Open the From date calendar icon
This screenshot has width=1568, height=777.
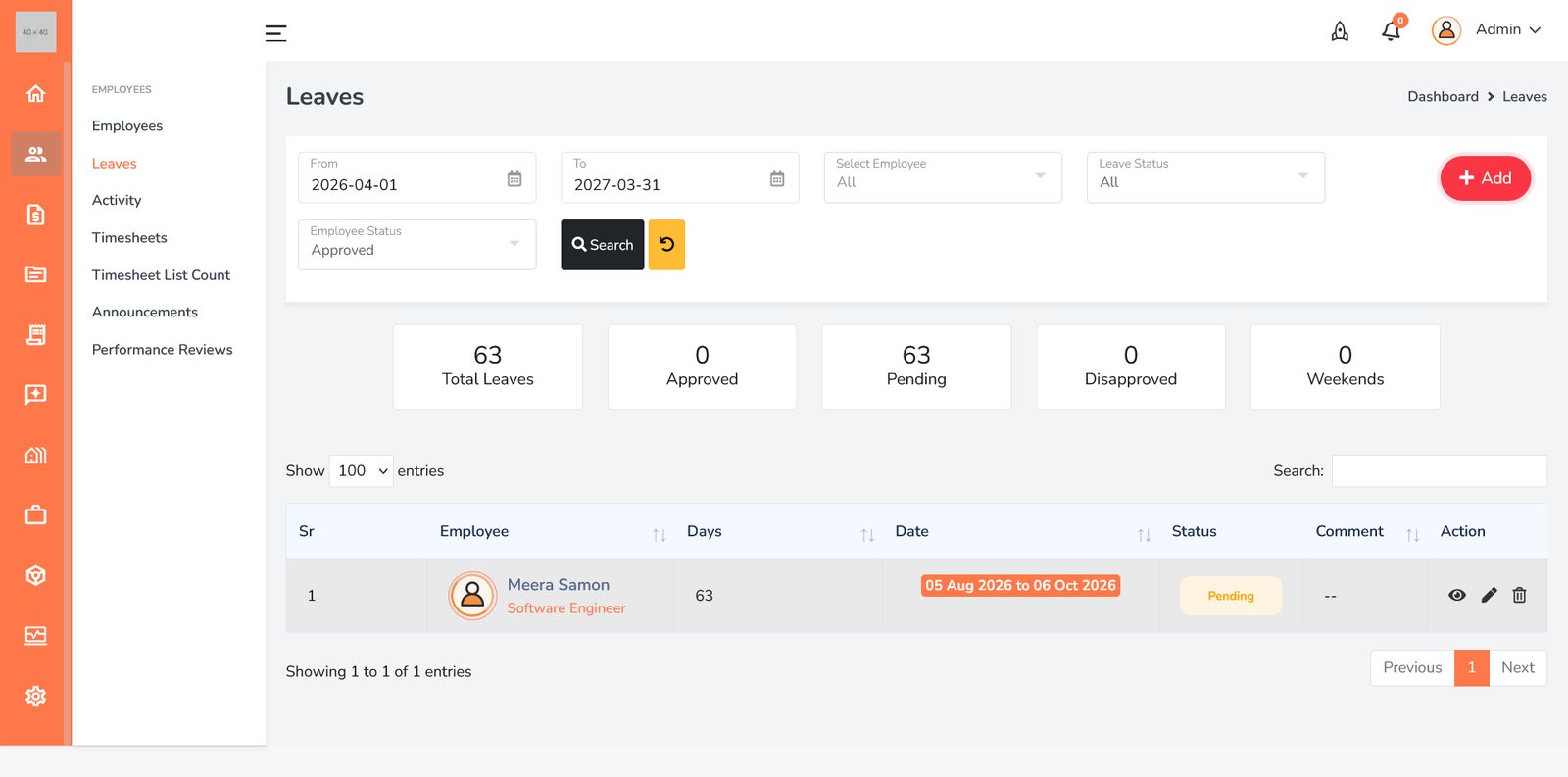514,178
